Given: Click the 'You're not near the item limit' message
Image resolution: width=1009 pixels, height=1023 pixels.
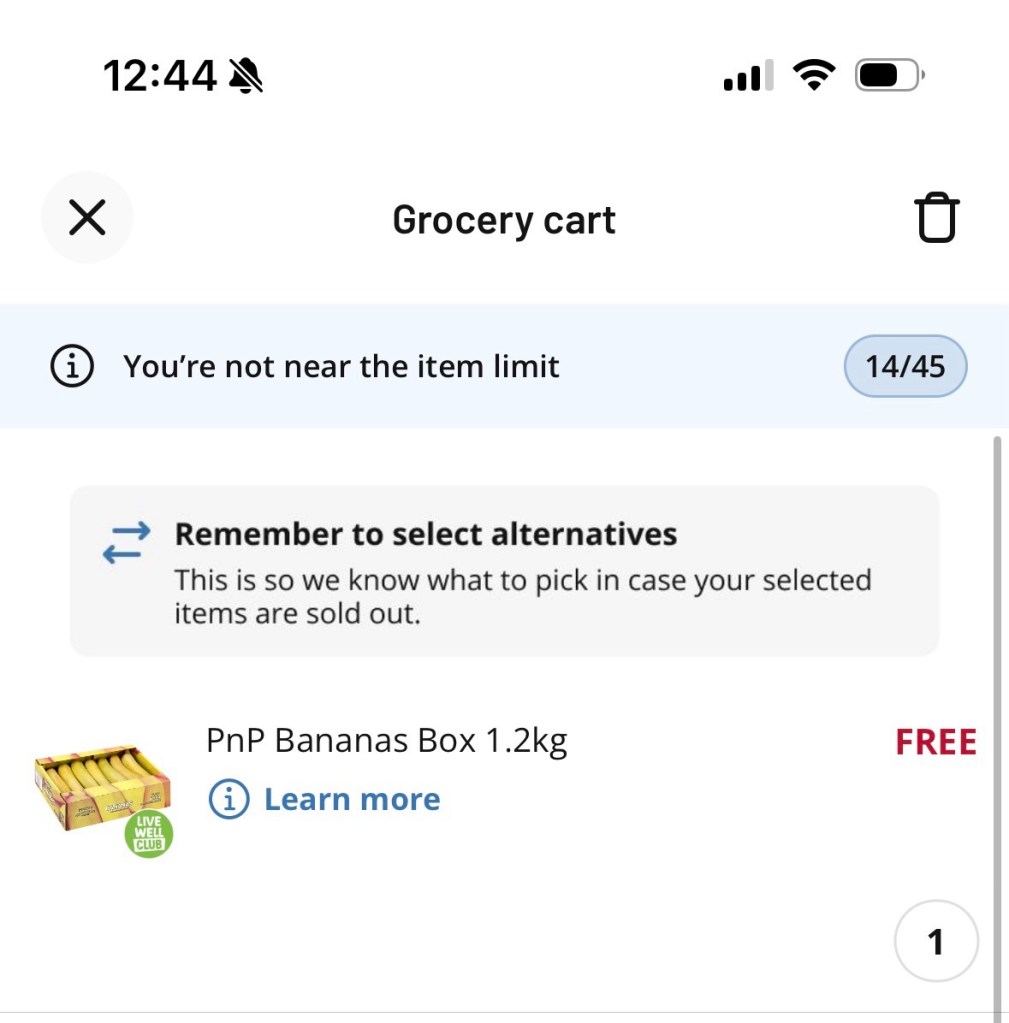Looking at the screenshot, I should (x=341, y=367).
